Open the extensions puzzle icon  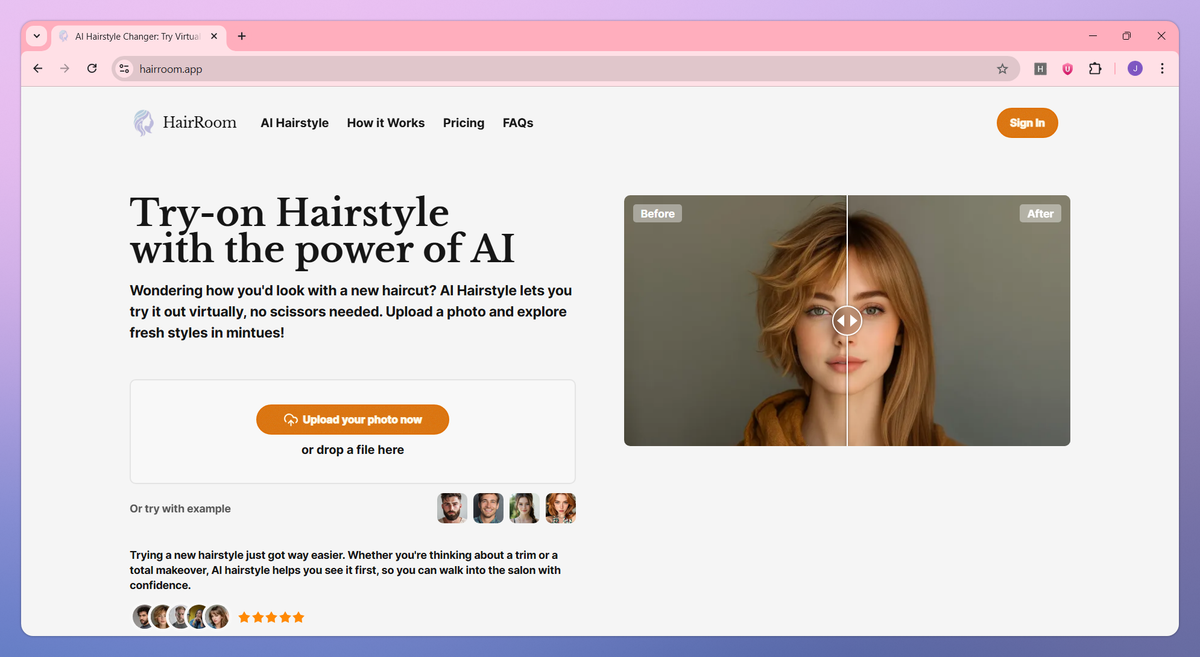tap(1095, 69)
